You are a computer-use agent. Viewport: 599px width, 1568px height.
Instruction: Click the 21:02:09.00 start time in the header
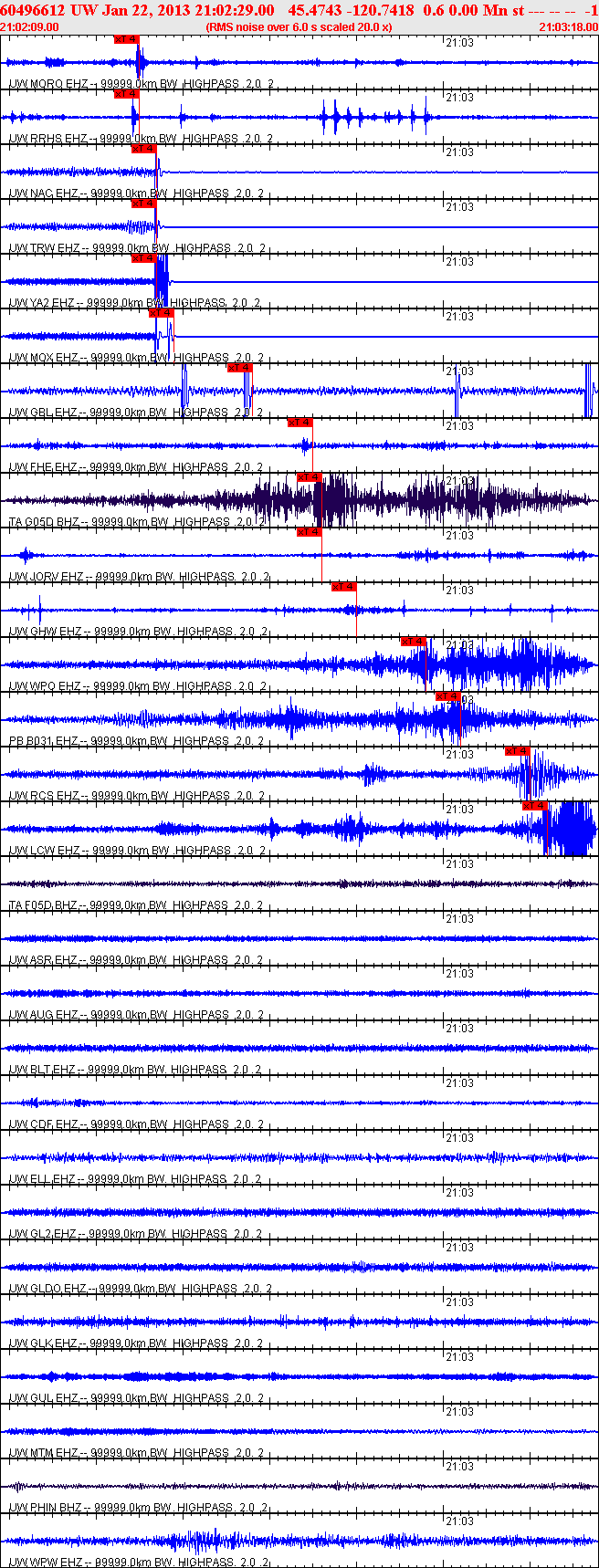30,27
